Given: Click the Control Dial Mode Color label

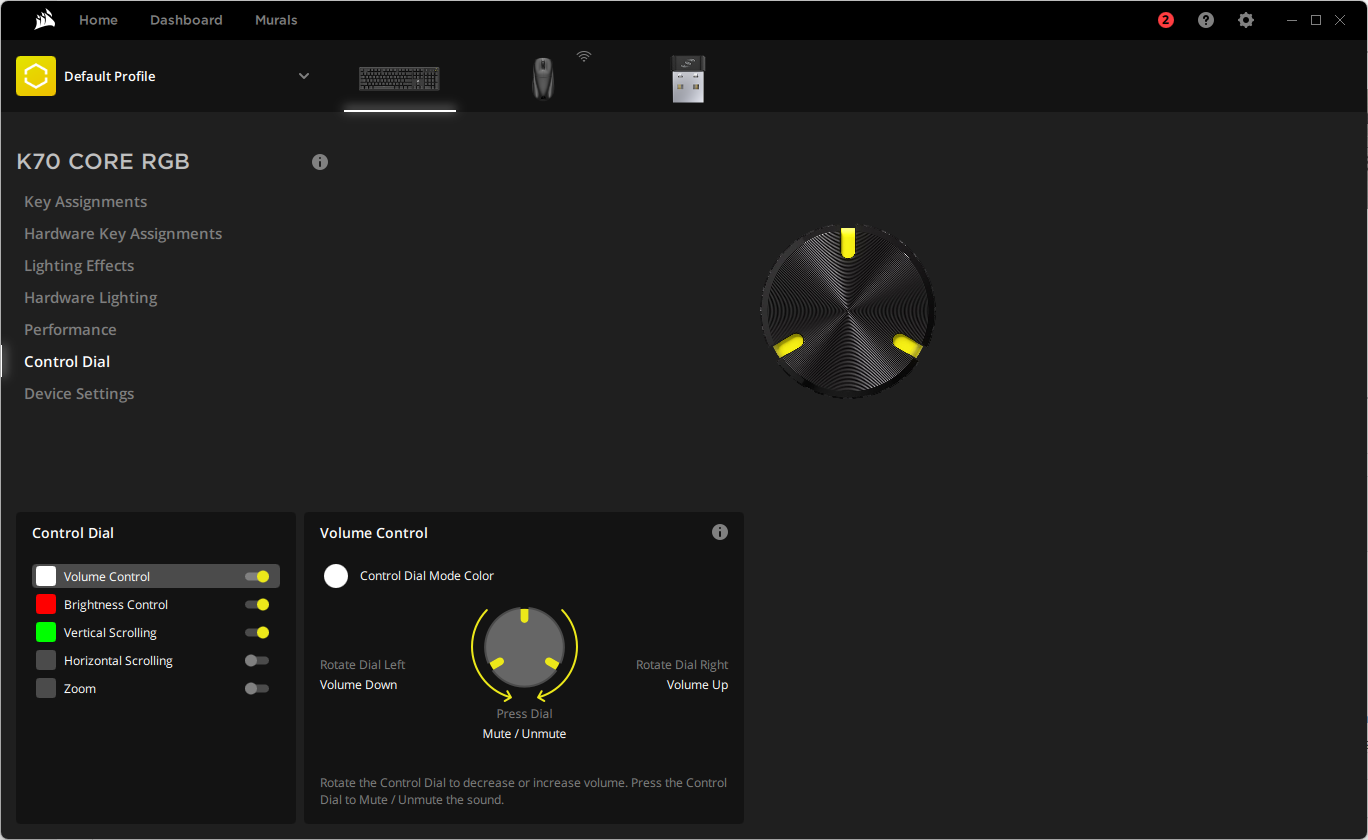Looking at the screenshot, I should [x=427, y=576].
